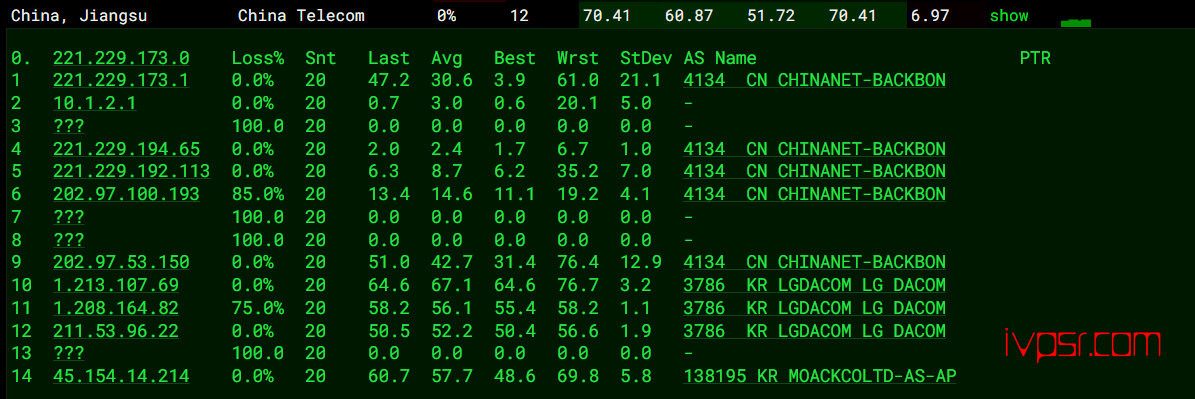Click the 10.1.2.1 address link
Image resolution: width=1195 pixels, height=399 pixels.
point(95,104)
